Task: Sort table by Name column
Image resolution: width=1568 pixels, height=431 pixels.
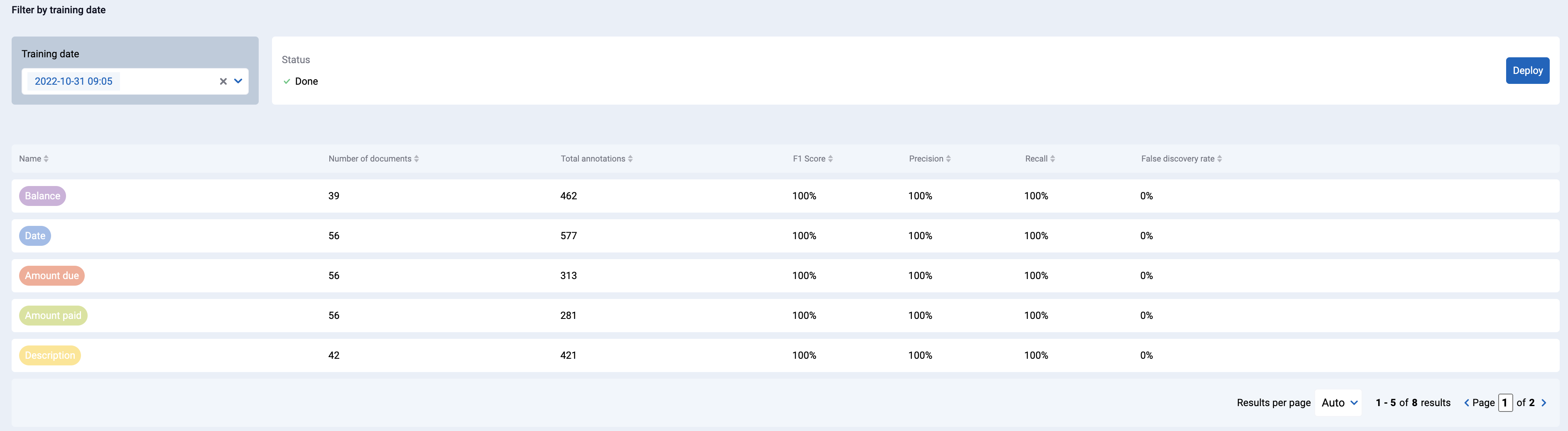Action: [x=34, y=159]
